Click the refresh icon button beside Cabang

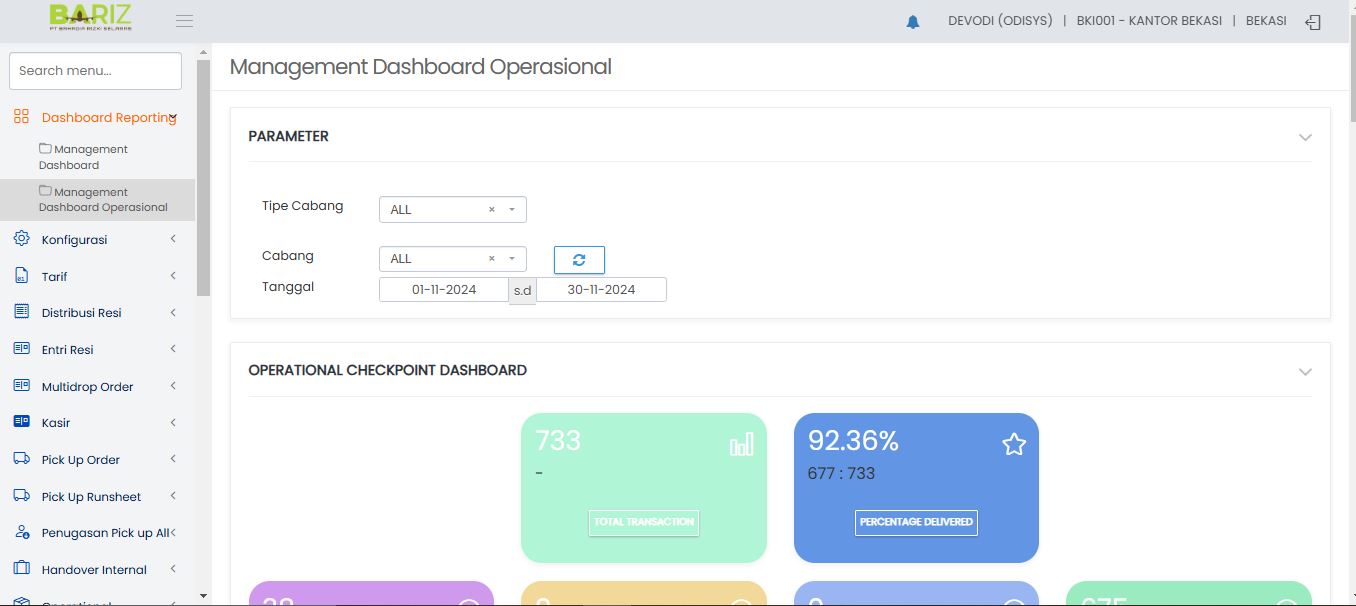[579, 259]
